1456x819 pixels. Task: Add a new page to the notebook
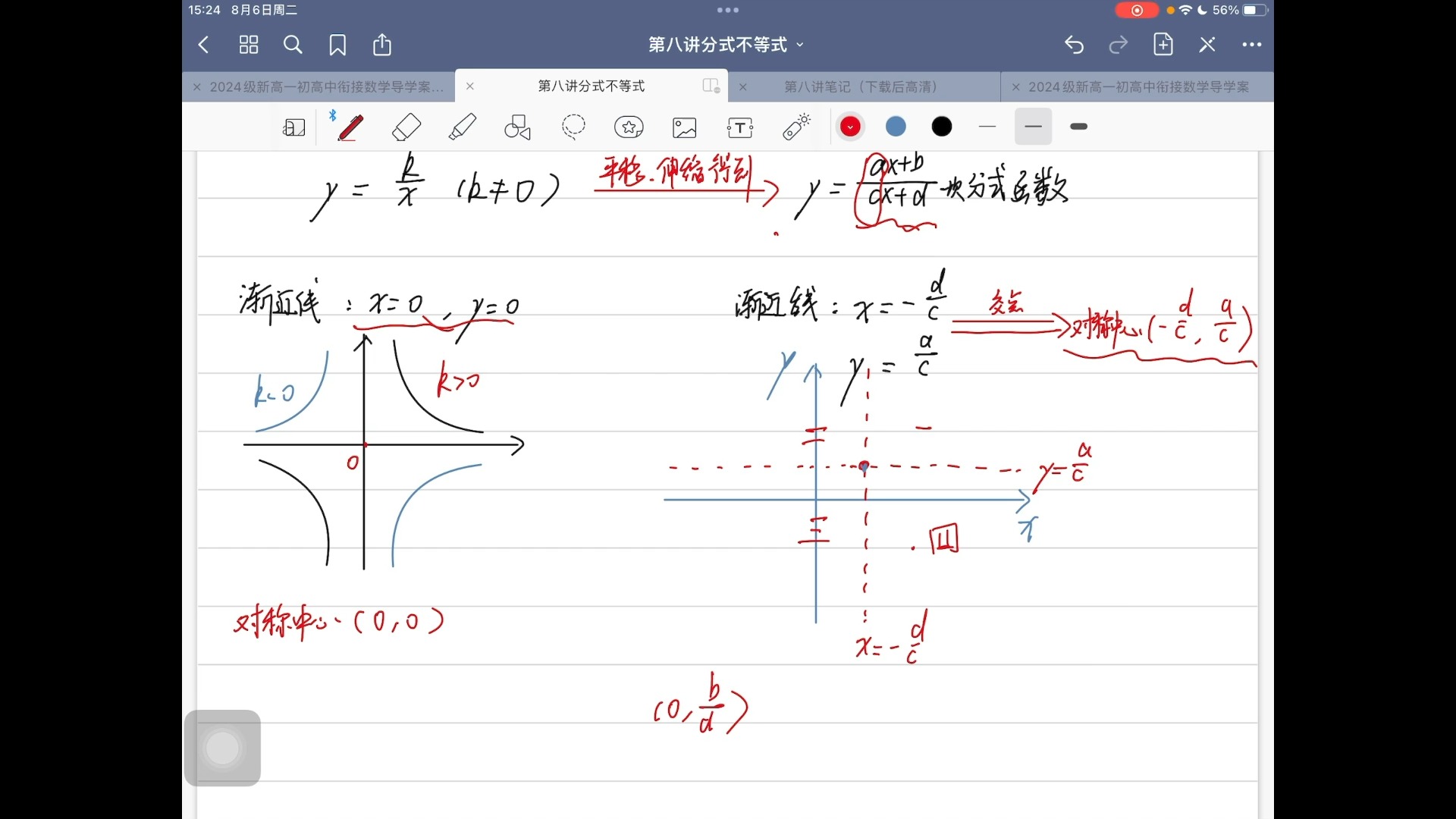(x=1163, y=45)
